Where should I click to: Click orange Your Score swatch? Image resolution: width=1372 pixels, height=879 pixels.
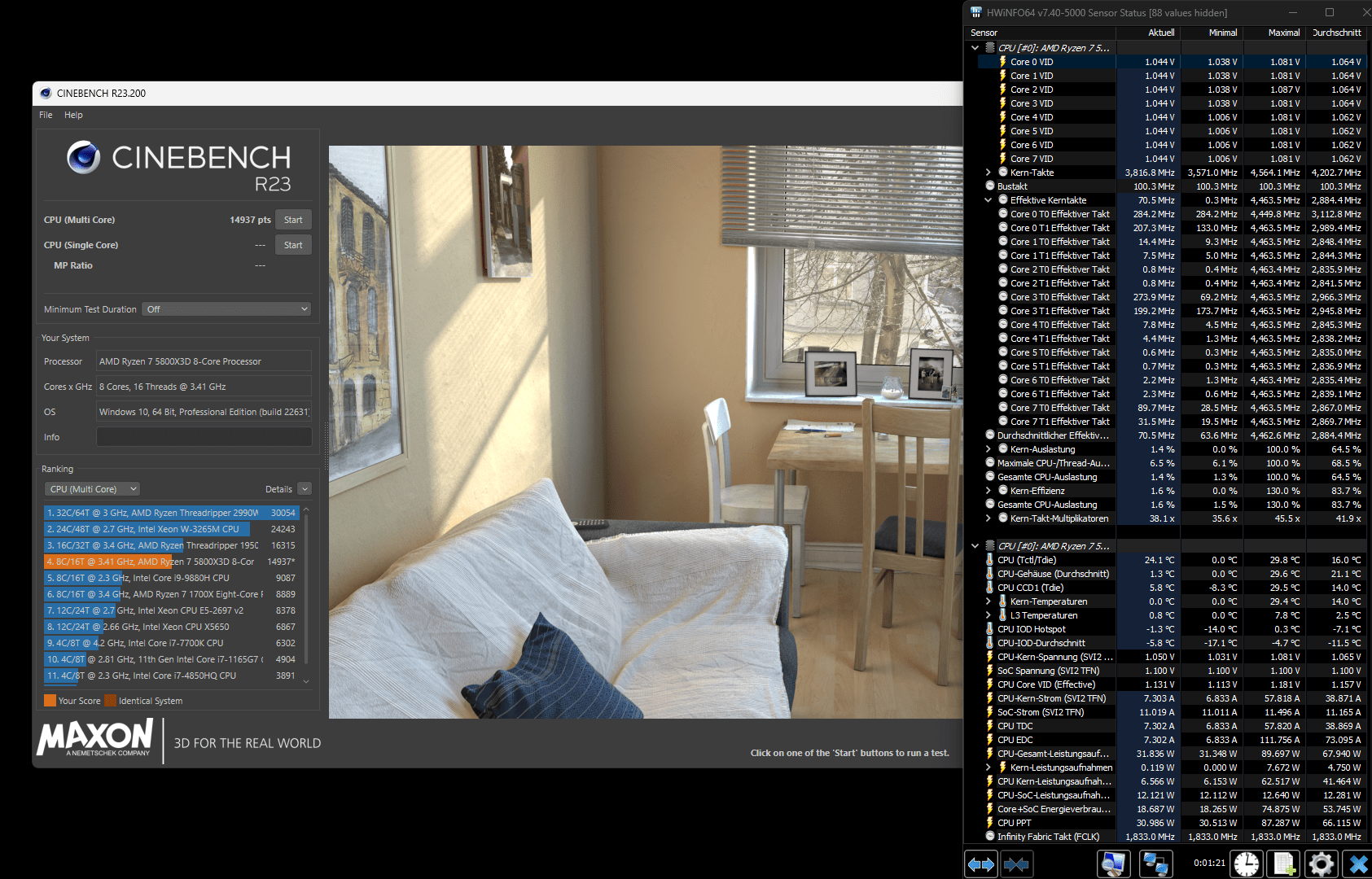click(50, 701)
